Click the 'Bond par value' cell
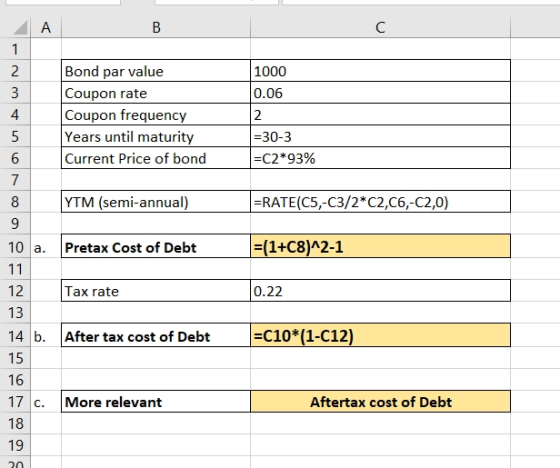The width and height of the screenshot is (560, 468). 156,71
